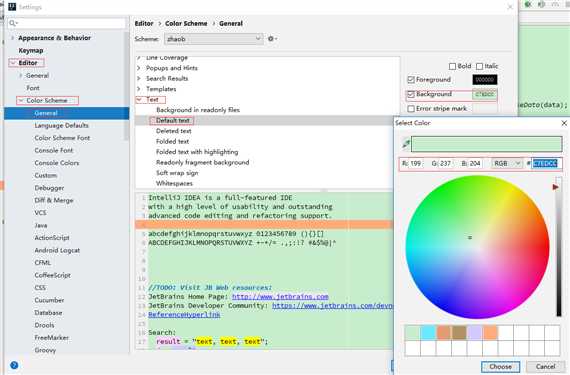Close the Select Color dialog
The width and height of the screenshot is (570, 375).
click(x=564, y=123)
